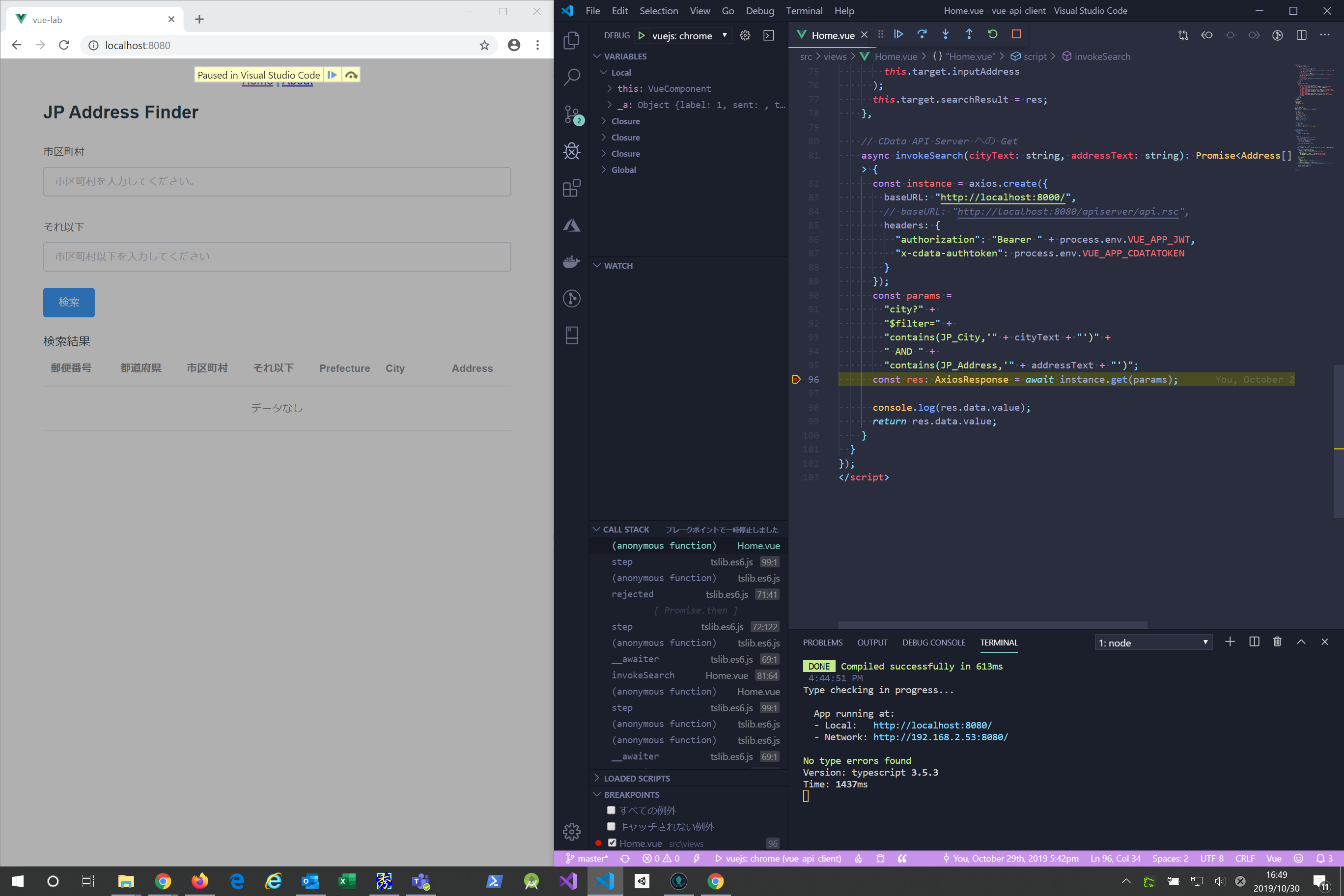Split the terminal pane
This screenshot has width=1344, height=896.
pyautogui.click(x=1254, y=642)
